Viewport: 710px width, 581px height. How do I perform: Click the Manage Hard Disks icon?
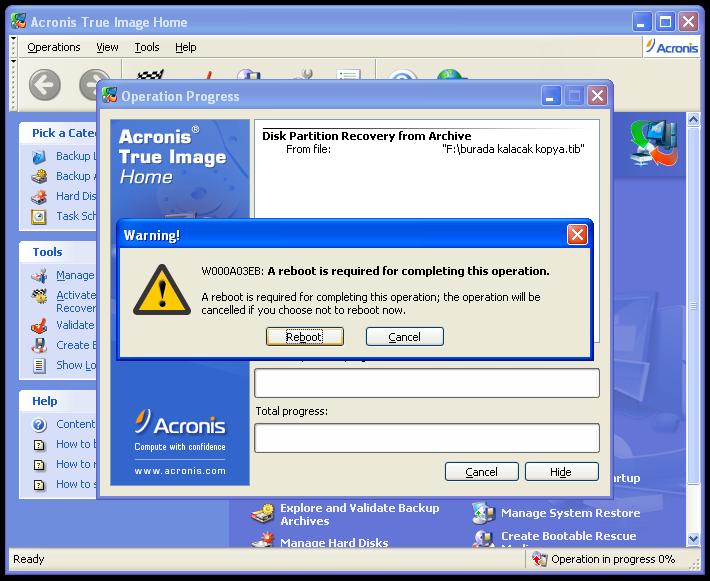point(264,540)
